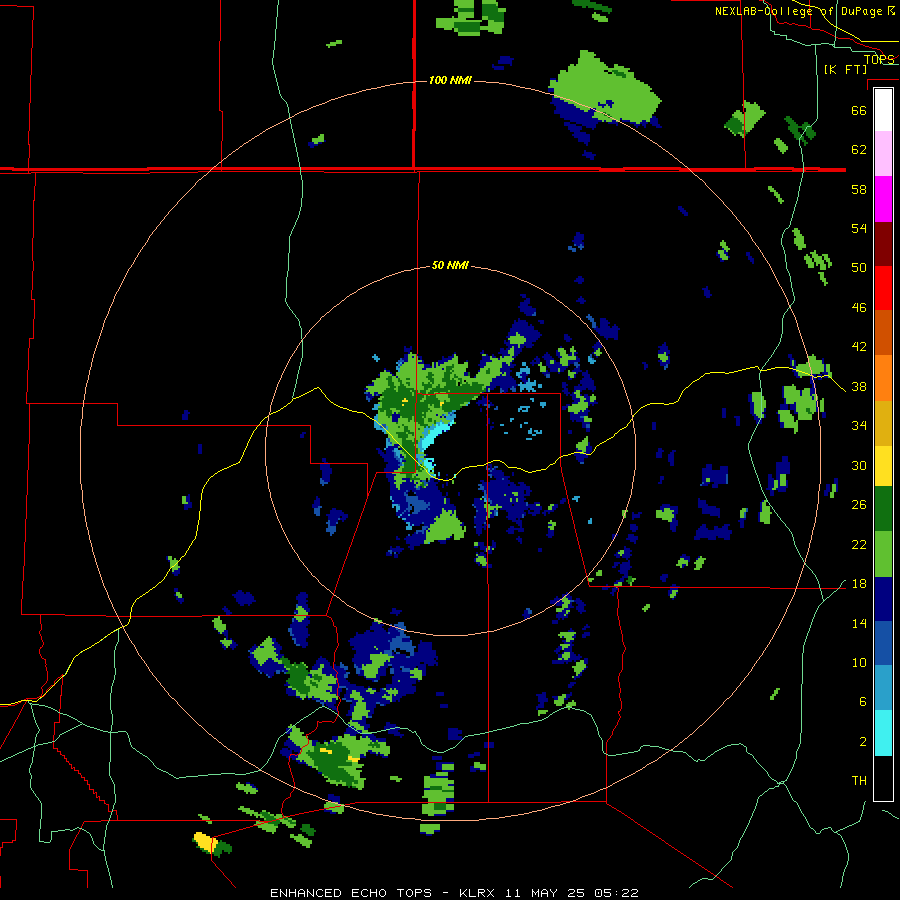Click the NEXLAB-College of DuPage credit text
The width and height of the screenshot is (900, 900).
click(x=800, y=11)
